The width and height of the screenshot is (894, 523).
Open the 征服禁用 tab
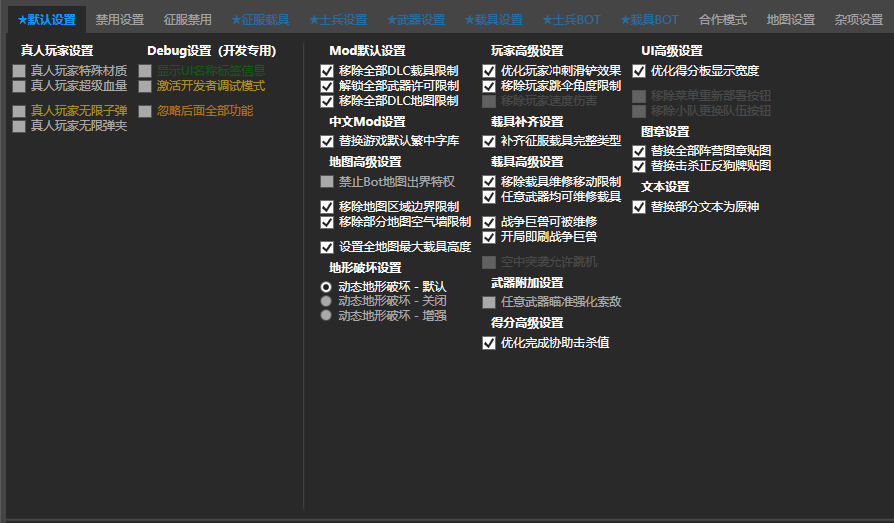(187, 20)
